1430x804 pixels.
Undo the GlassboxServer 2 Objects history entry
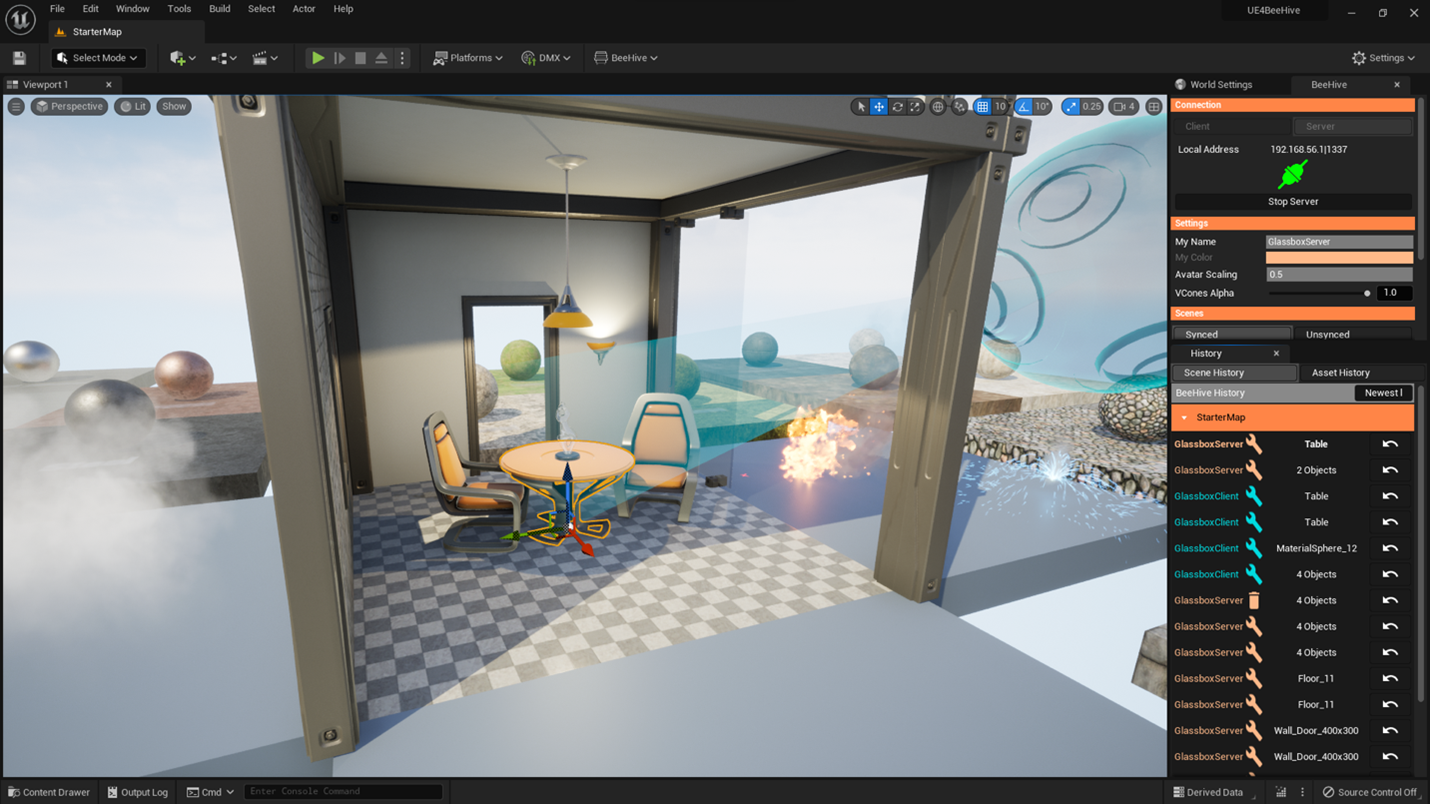1390,470
